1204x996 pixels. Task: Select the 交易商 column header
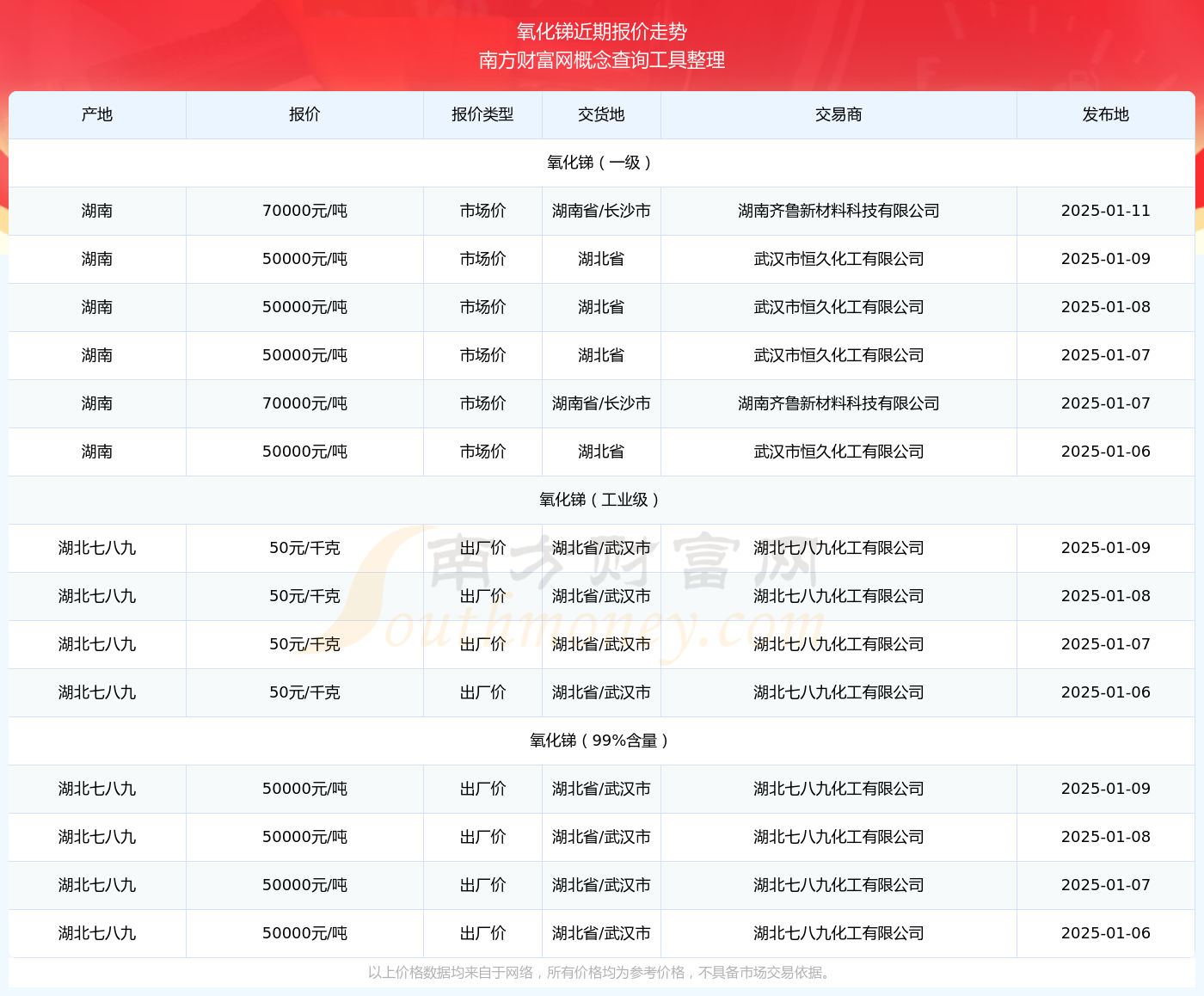point(838,114)
